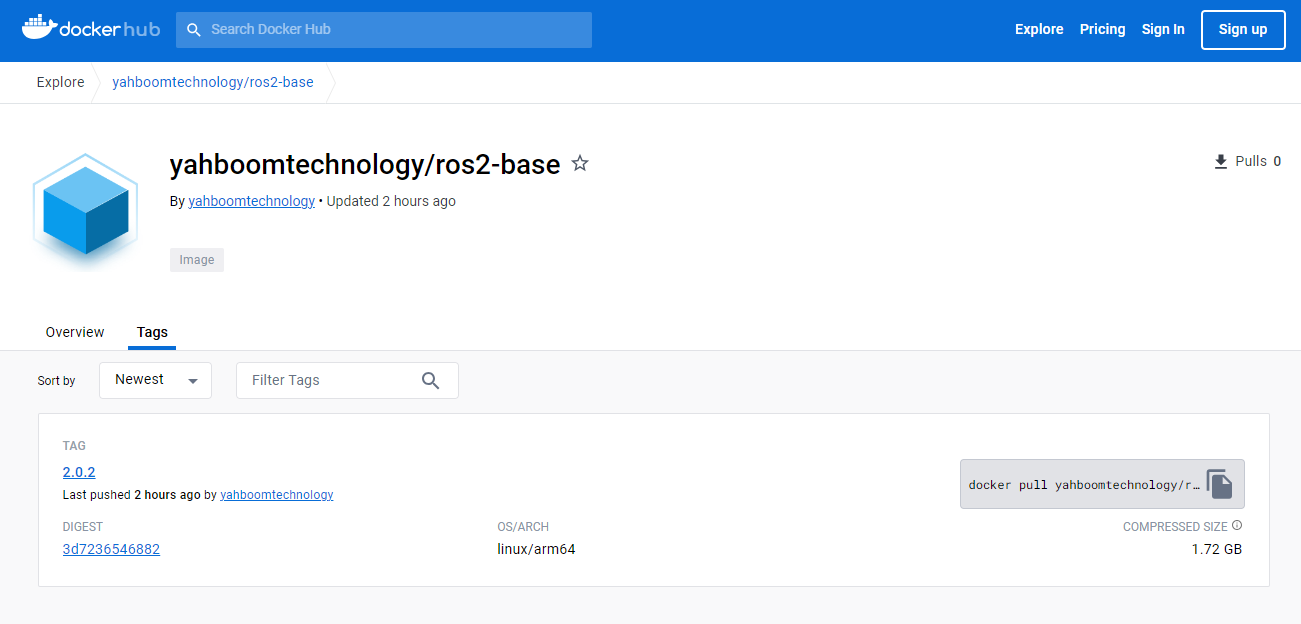1301x624 pixels.
Task: Click the magnifier icon in Filter Tags
Action: coord(431,380)
